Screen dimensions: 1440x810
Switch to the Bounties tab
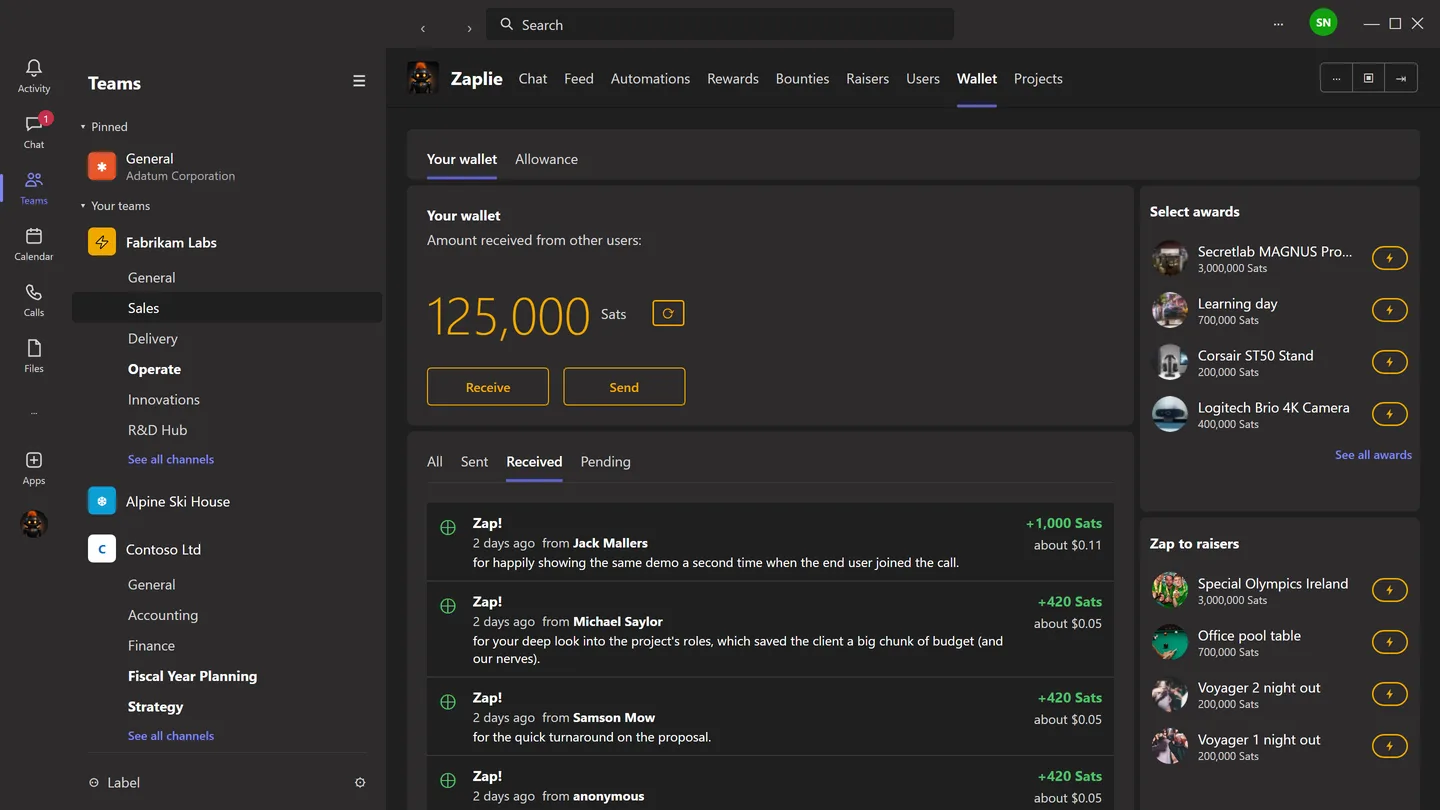pyautogui.click(x=802, y=78)
